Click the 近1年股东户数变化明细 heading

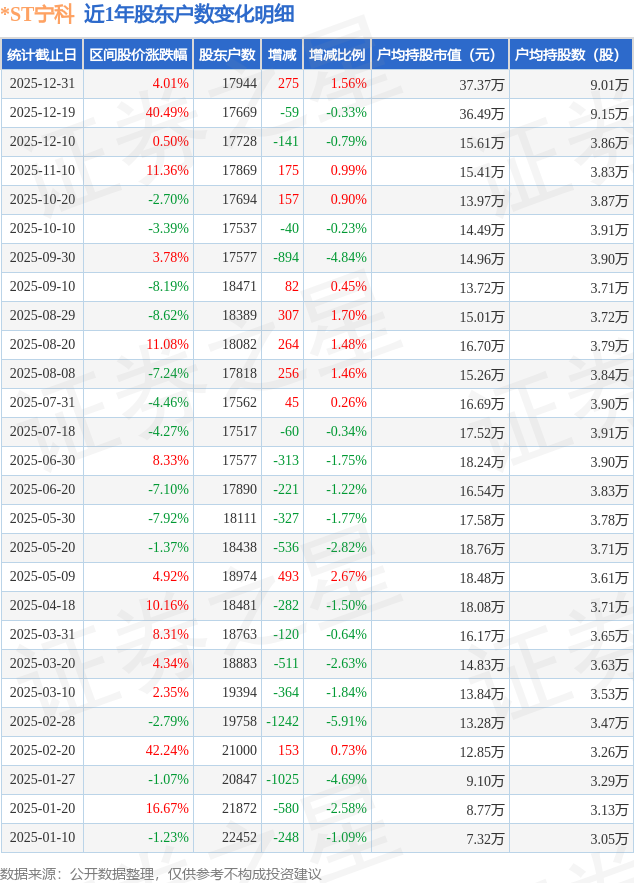(x=189, y=14)
